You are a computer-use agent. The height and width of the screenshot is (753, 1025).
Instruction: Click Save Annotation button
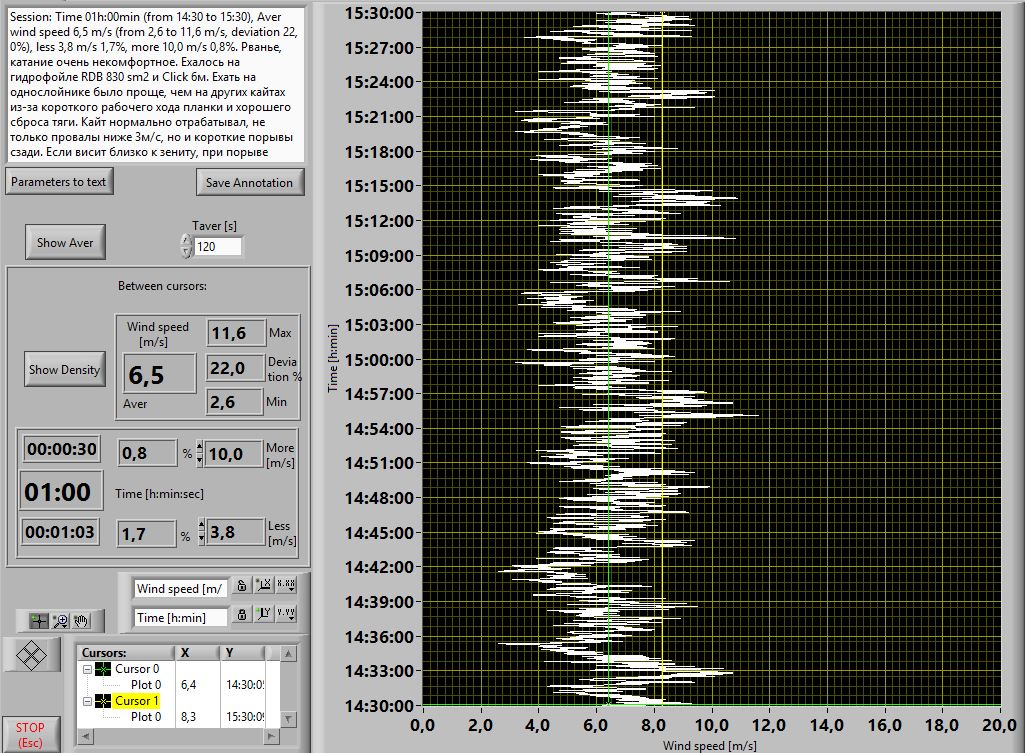(249, 182)
